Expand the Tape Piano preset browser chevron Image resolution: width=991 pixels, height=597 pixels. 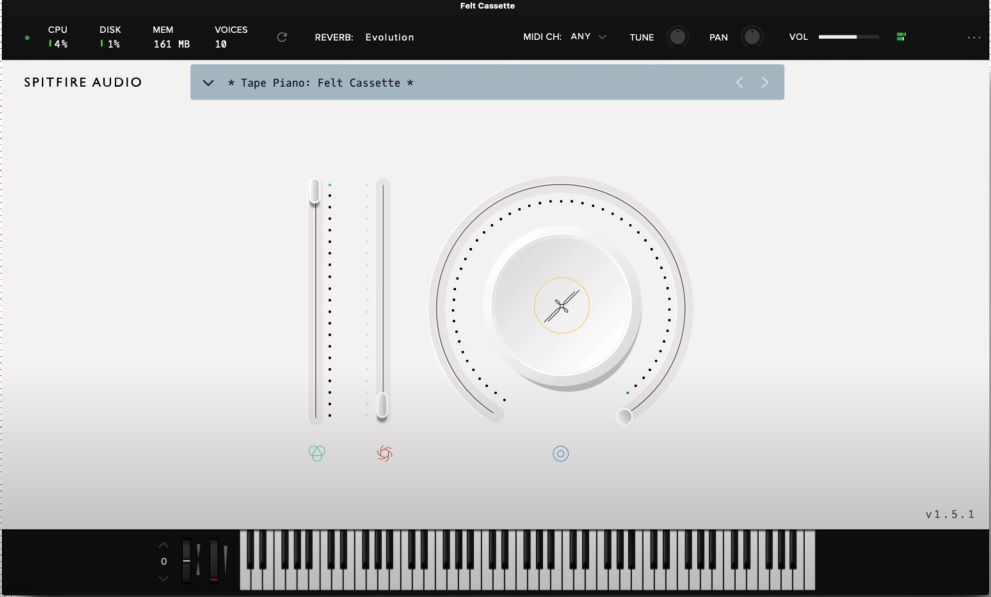point(208,83)
